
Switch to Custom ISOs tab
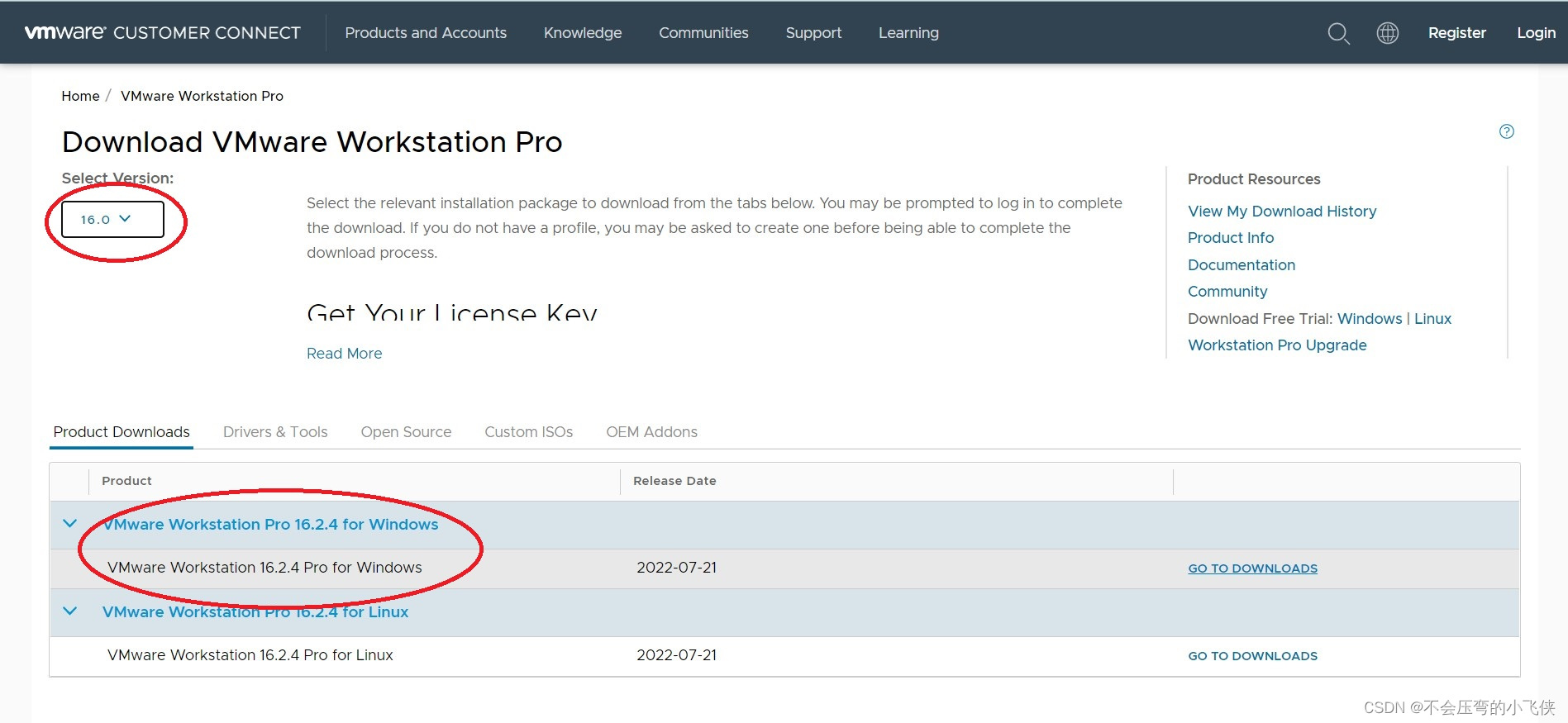point(528,432)
